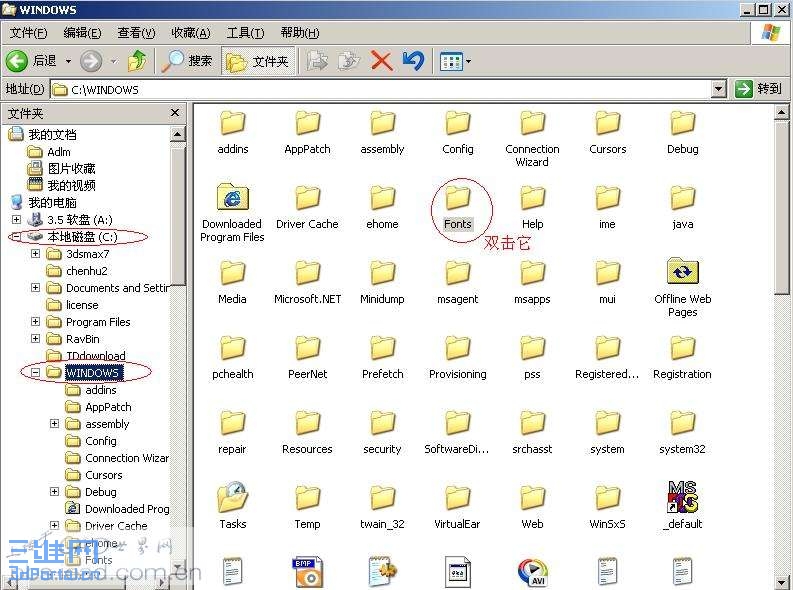Open the File (文件) menu
Screen dimensions: 793x590
coord(28,33)
